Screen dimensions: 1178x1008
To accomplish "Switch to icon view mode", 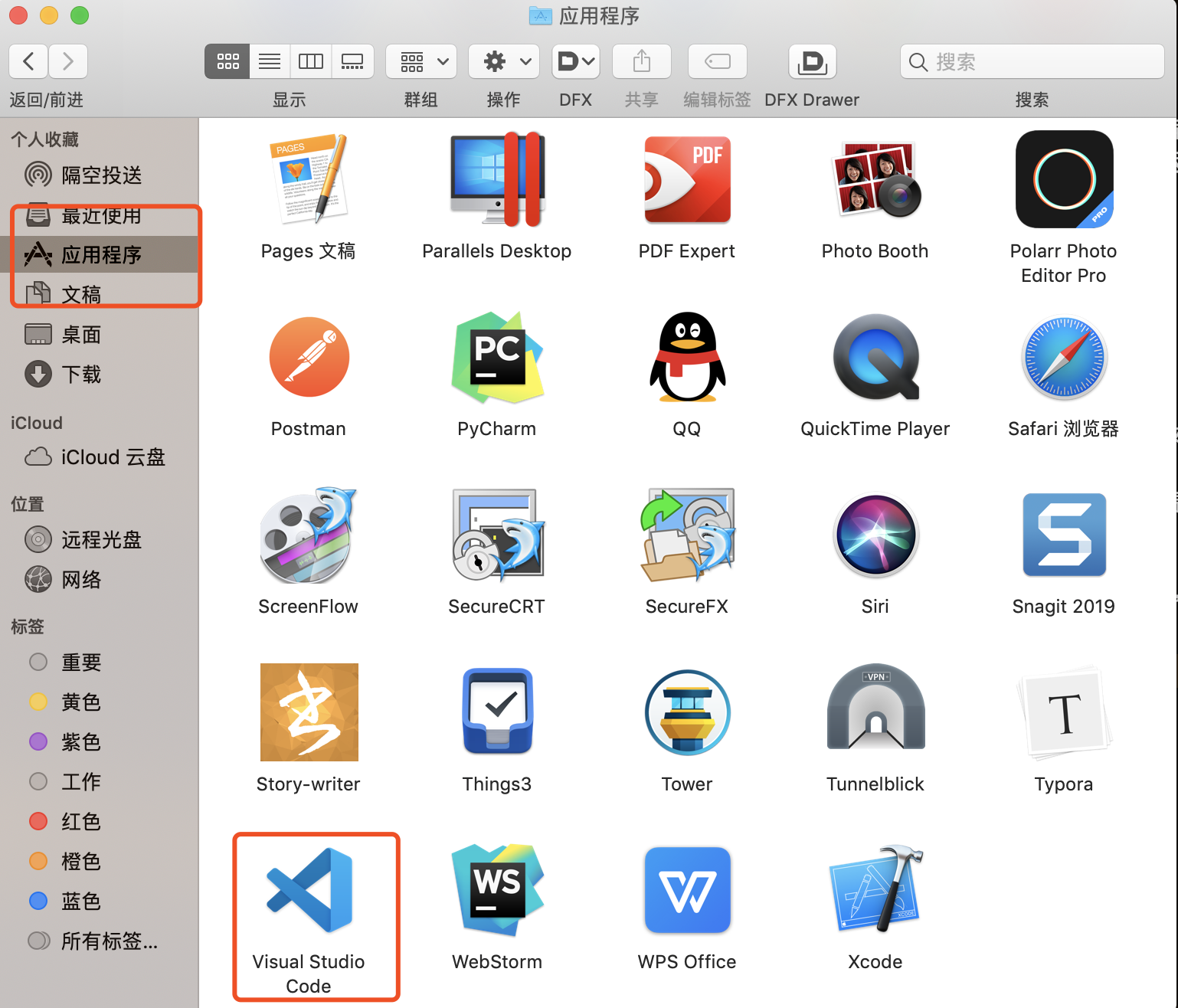I will [x=227, y=61].
